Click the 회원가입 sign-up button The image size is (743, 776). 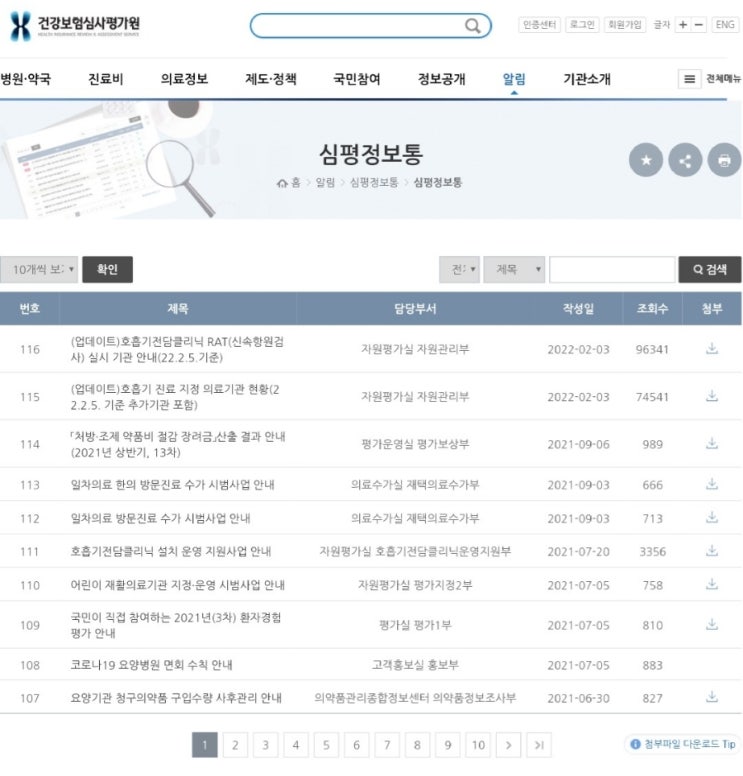[x=625, y=24]
